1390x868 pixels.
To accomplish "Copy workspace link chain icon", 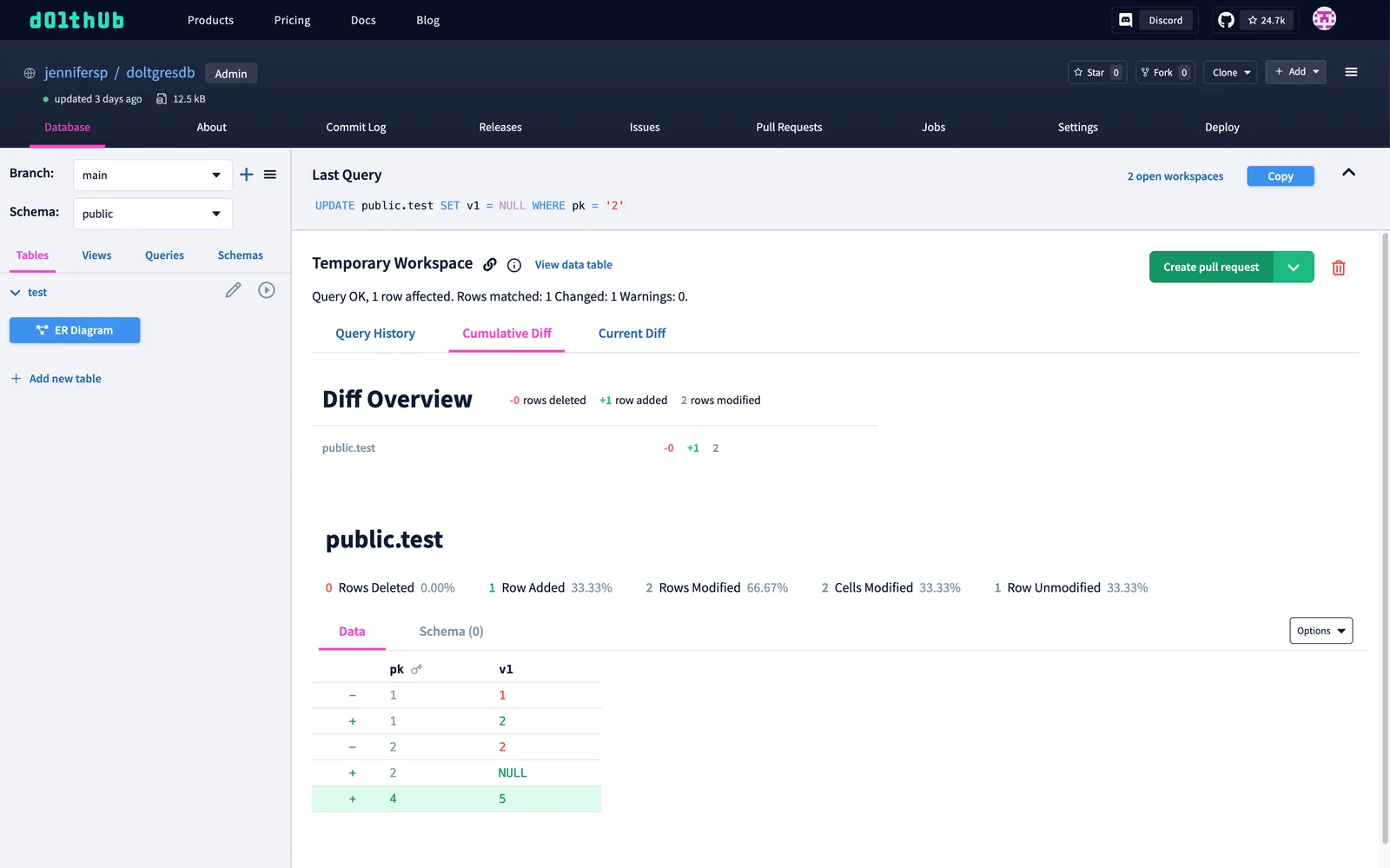I will [490, 264].
